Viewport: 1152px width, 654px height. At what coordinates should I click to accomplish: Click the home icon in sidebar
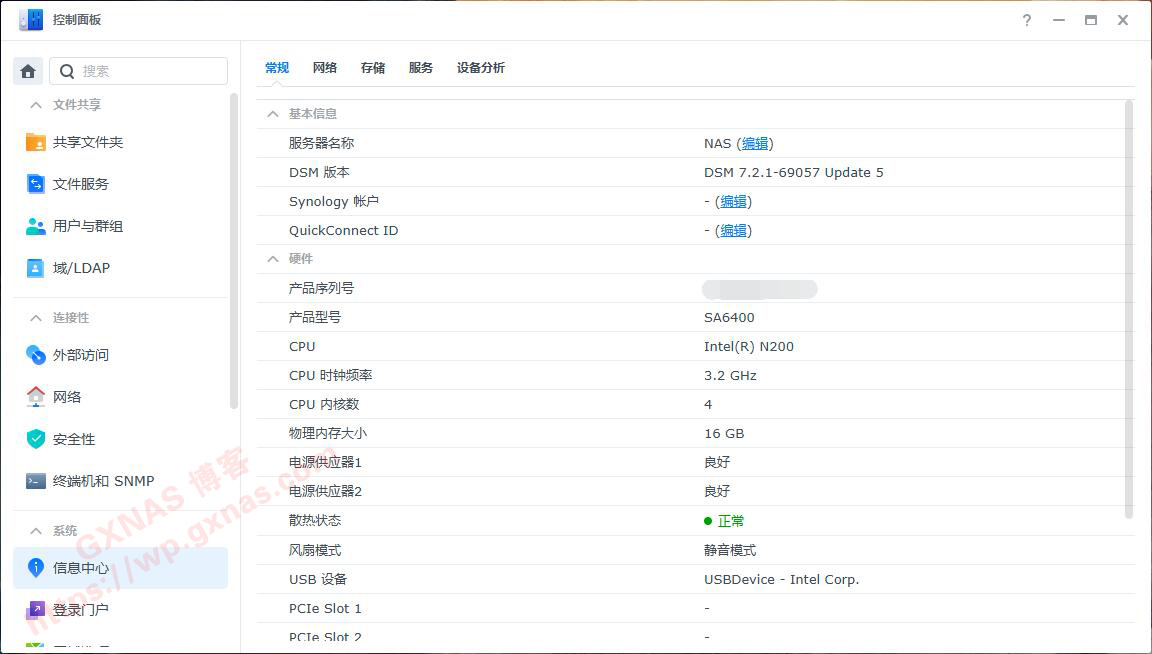point(28,71)
